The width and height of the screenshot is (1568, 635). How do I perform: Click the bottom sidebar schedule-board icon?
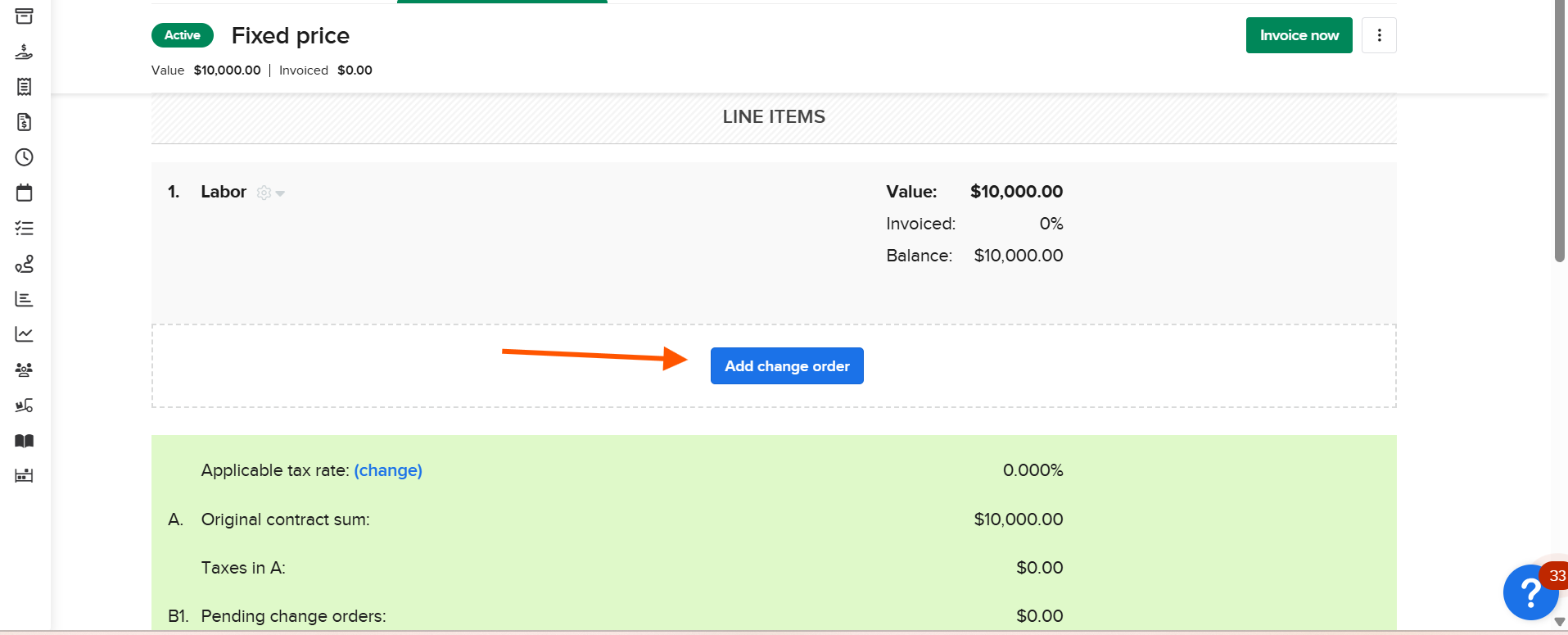pos(25,476)
